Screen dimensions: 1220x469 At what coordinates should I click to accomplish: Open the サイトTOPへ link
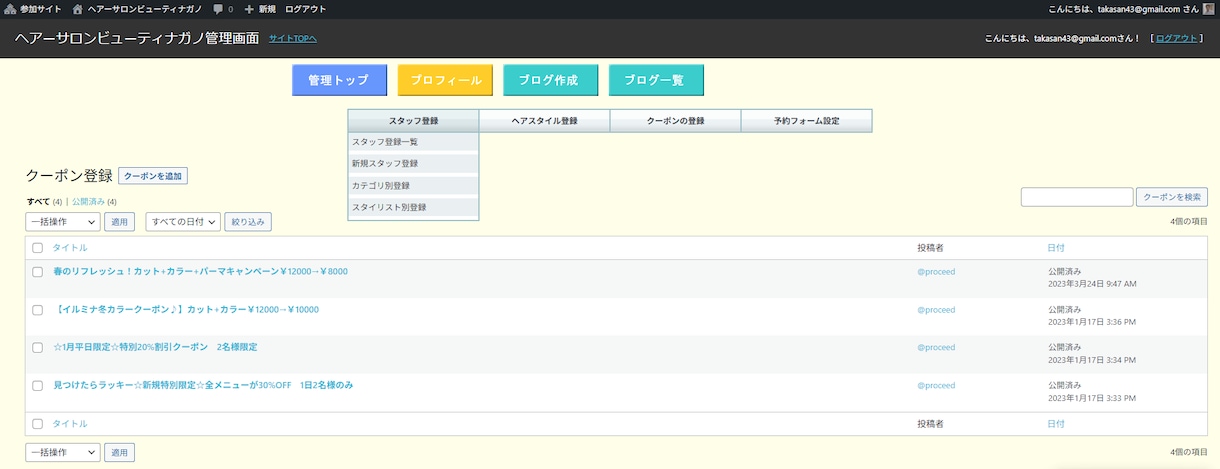[293, 39]
